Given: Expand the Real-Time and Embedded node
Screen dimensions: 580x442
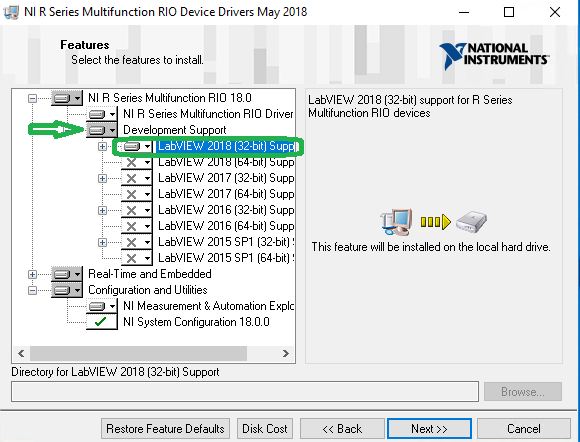Looking at the screenshot, I should point(33,274).
